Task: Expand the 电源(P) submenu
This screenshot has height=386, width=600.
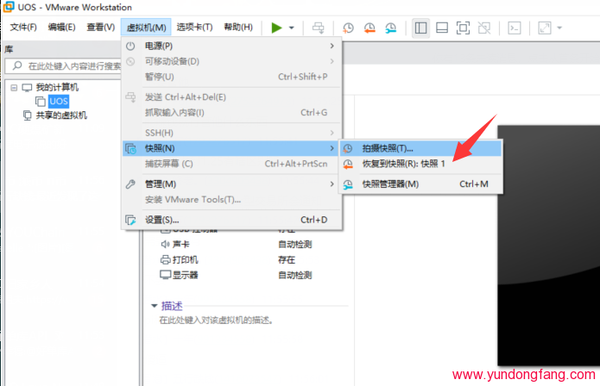Action: click(x=232, y=46)
